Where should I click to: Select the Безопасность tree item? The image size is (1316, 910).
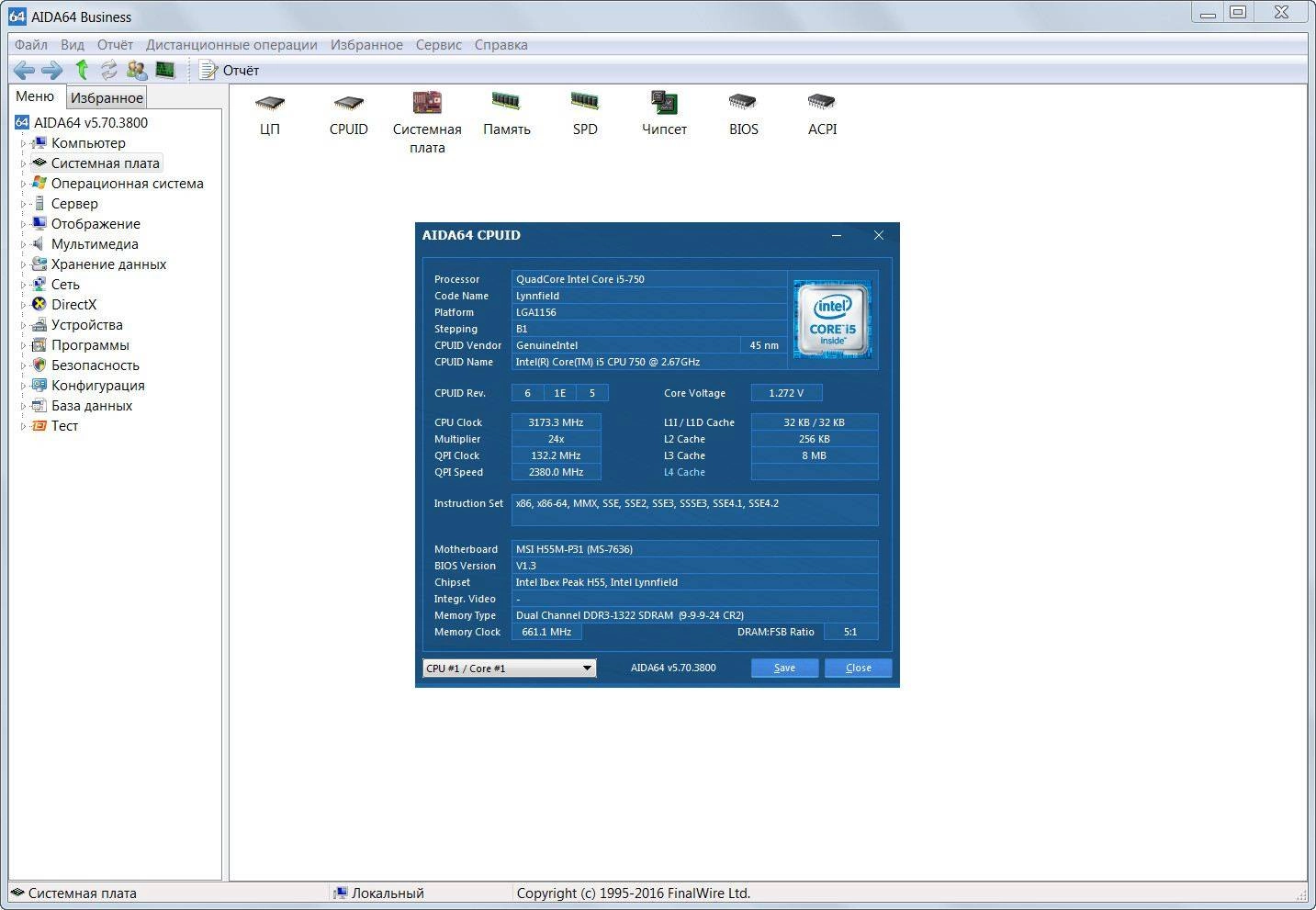click(96, 365)
